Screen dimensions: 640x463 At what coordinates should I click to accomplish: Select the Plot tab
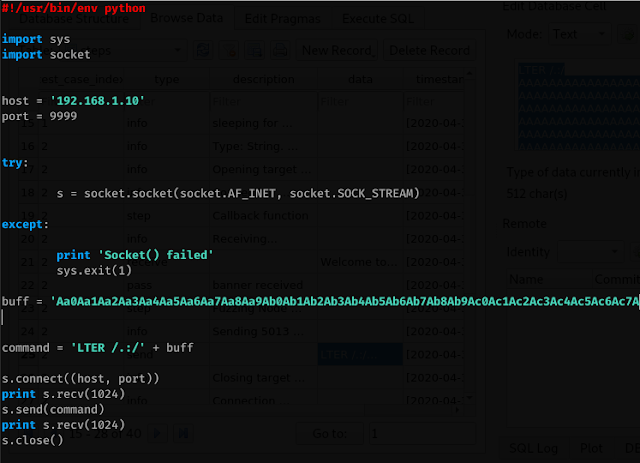click(591, 448)
